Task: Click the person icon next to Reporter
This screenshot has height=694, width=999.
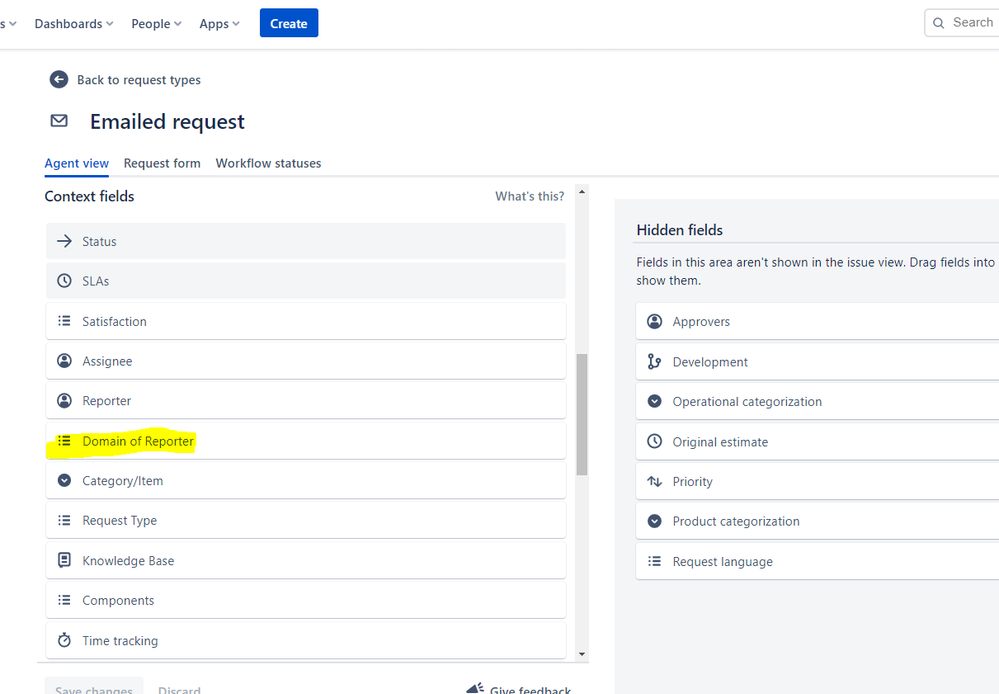Action: point(64,400)
